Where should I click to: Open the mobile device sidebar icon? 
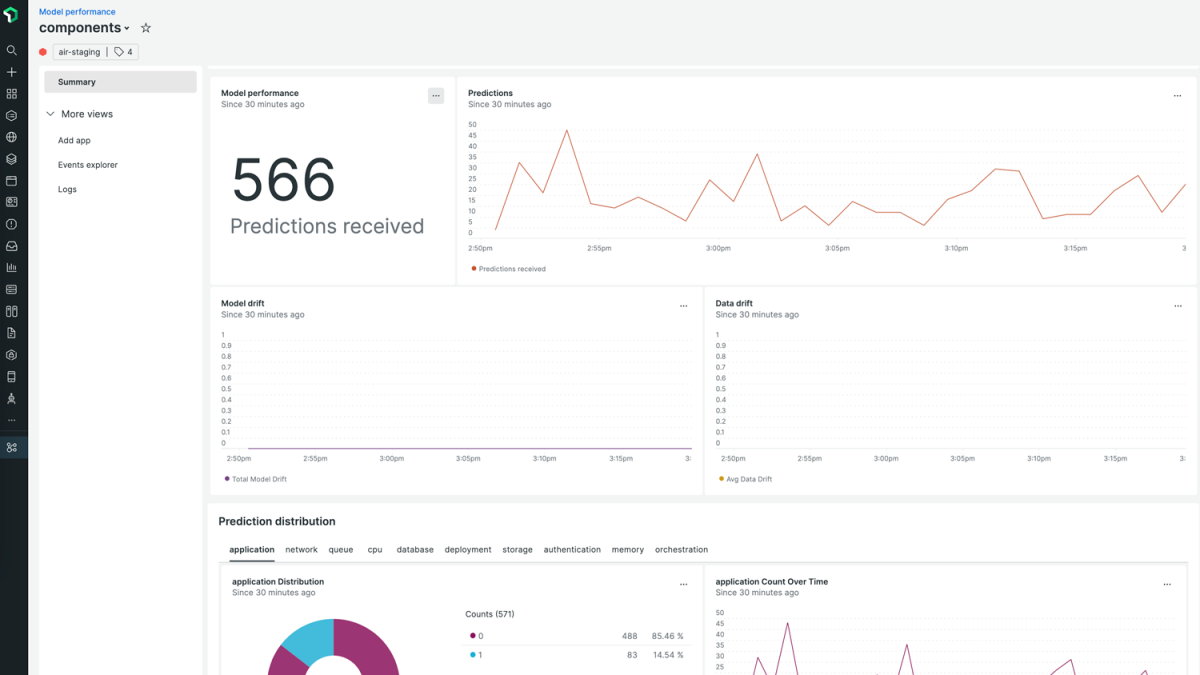point(12,377)
